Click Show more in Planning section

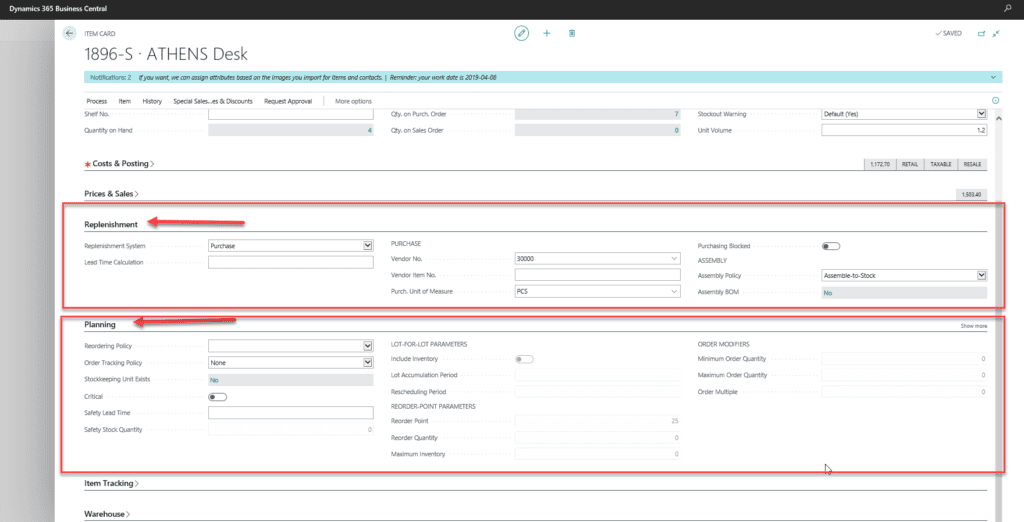click(x=974, y=326)
